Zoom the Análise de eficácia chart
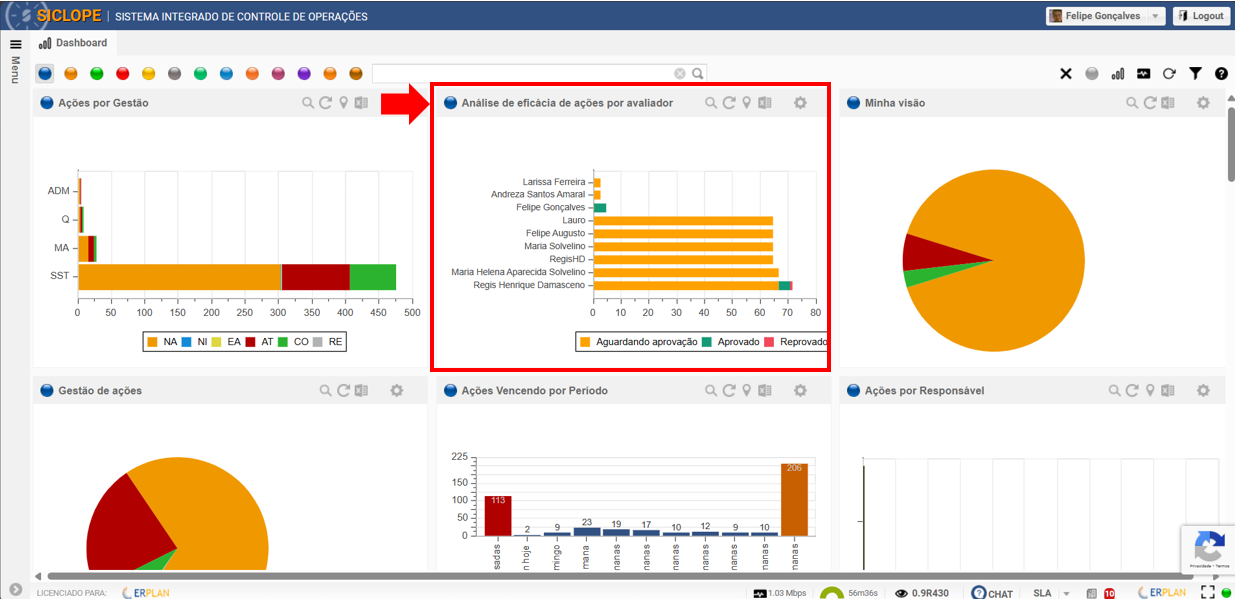Screen dimensions: 1235x599 pos(711,103)
